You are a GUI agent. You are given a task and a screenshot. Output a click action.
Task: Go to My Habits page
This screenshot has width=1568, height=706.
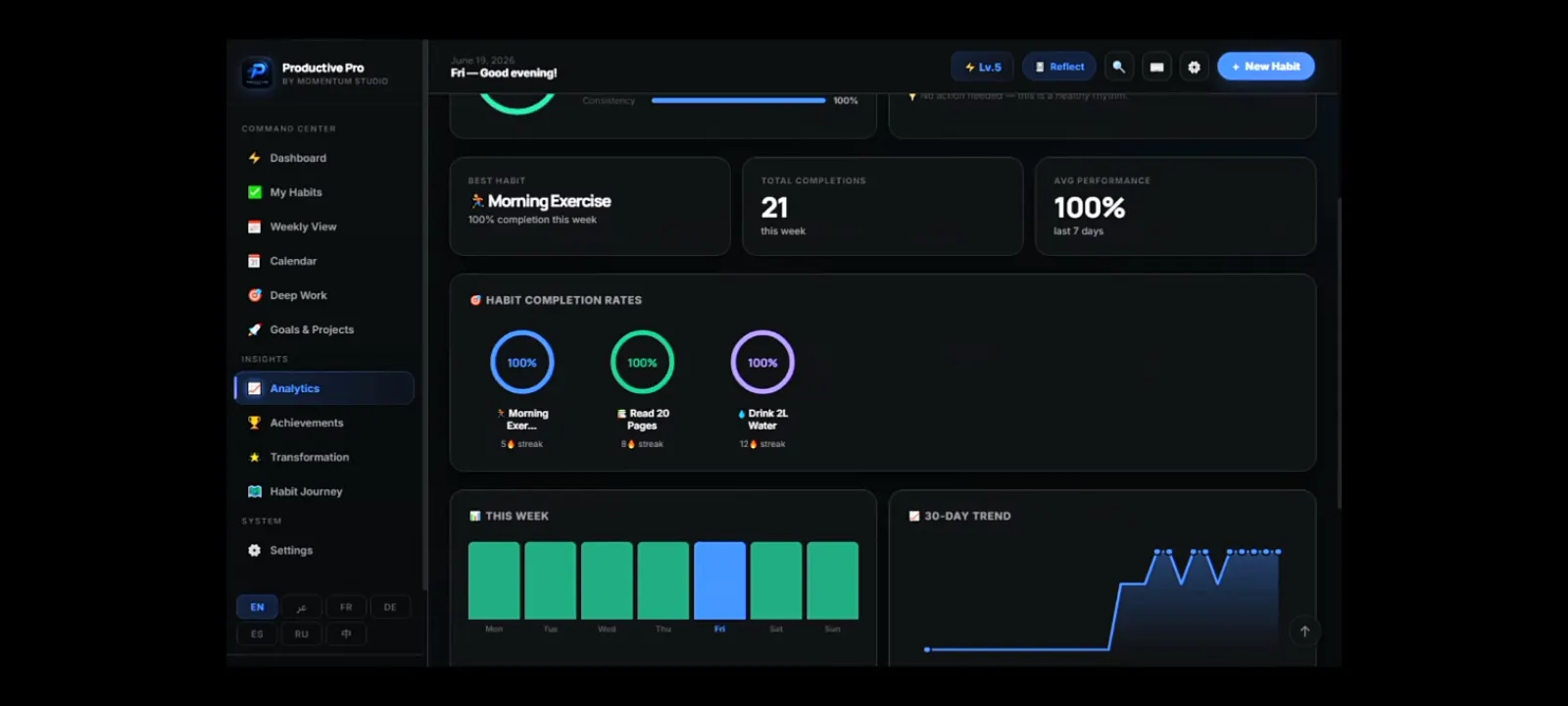(x=324, y=192)
